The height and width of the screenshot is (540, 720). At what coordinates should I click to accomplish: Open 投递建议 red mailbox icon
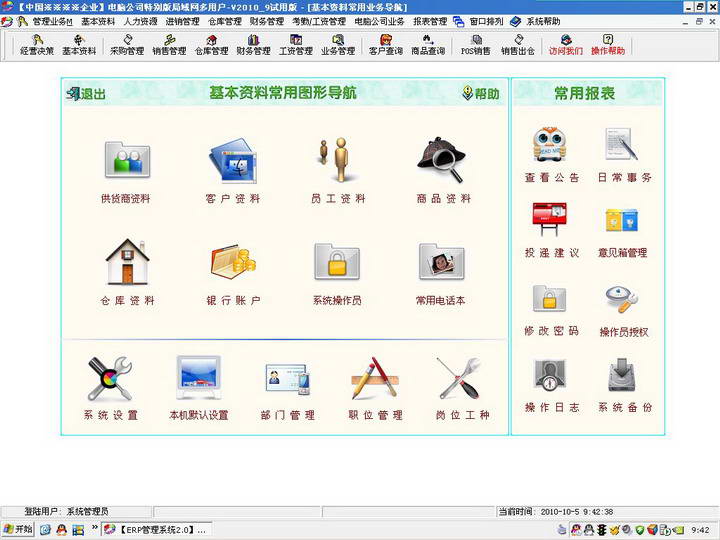coord(550,219)
